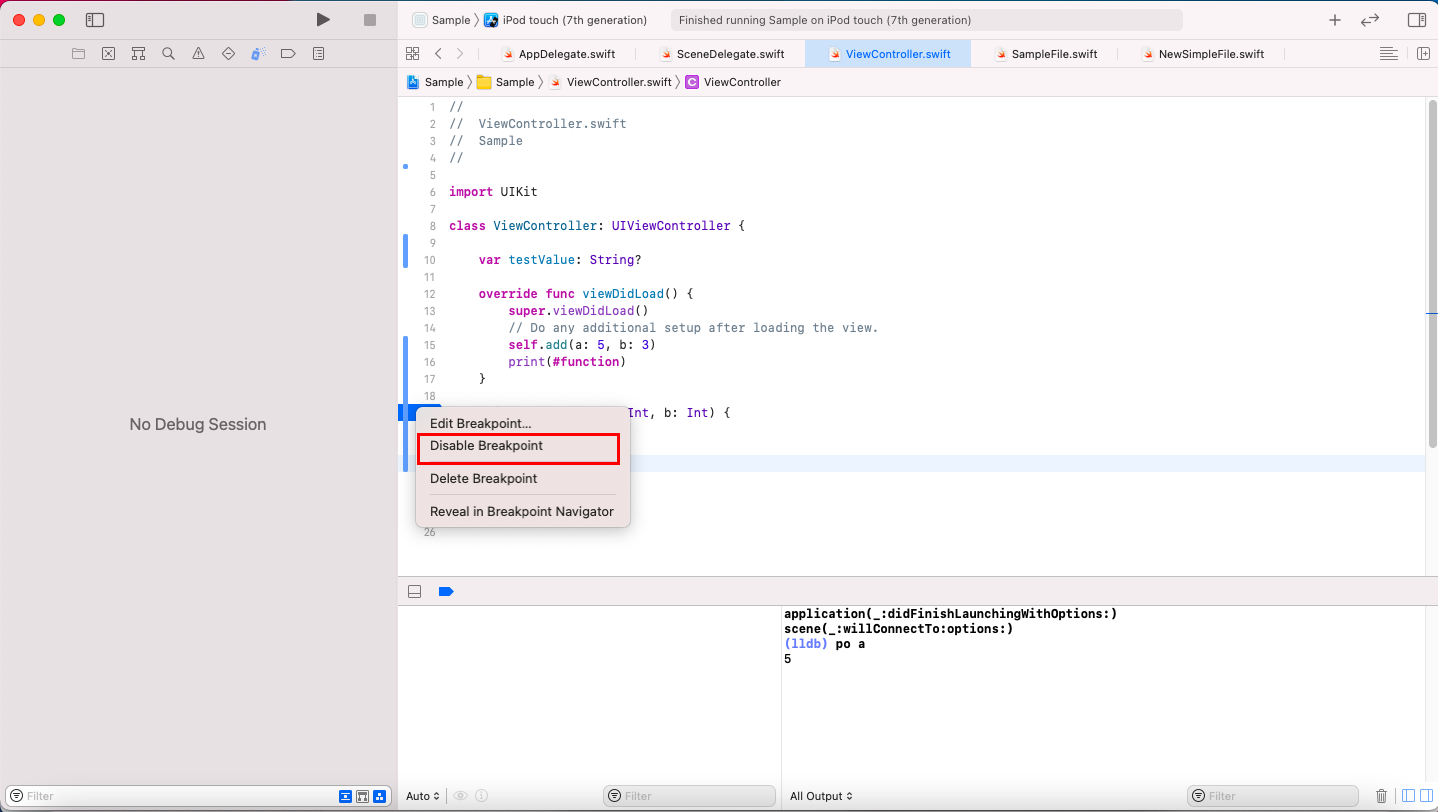The image size is (1438, 812).
Task: Open Sample folder in jump bar
Action: (x=506, y=82)
